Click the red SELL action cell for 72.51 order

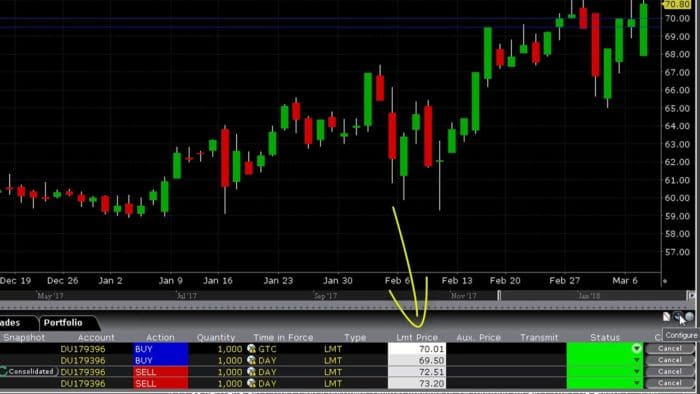(160, 372)
